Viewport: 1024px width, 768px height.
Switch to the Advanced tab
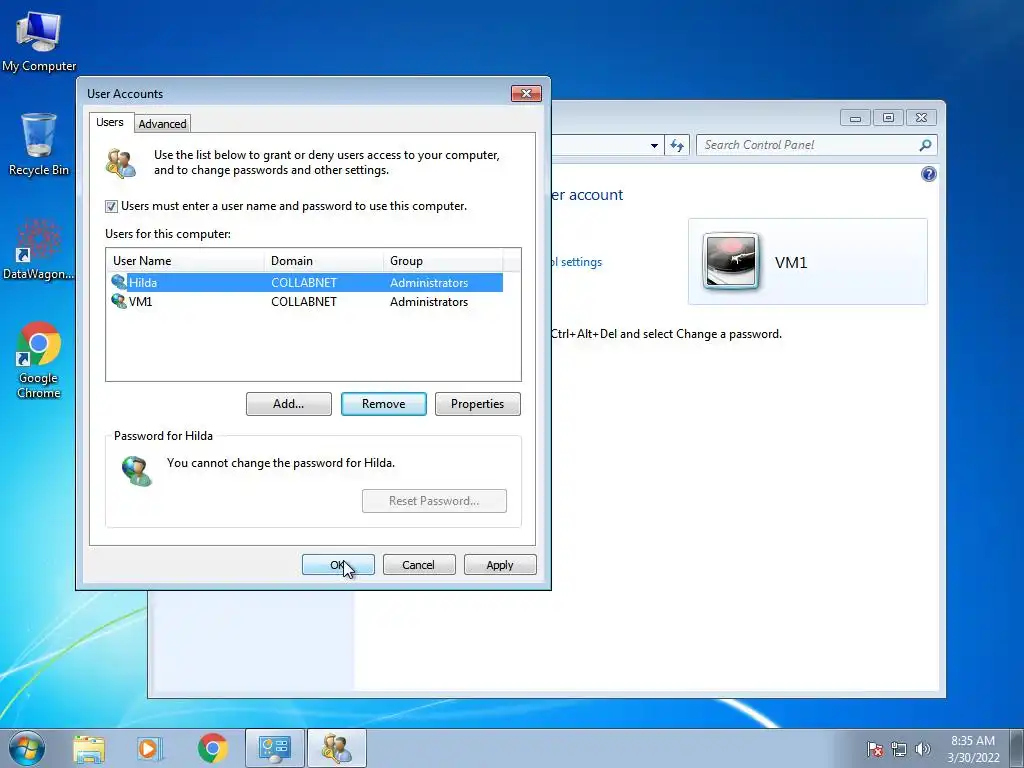(162, 123)
